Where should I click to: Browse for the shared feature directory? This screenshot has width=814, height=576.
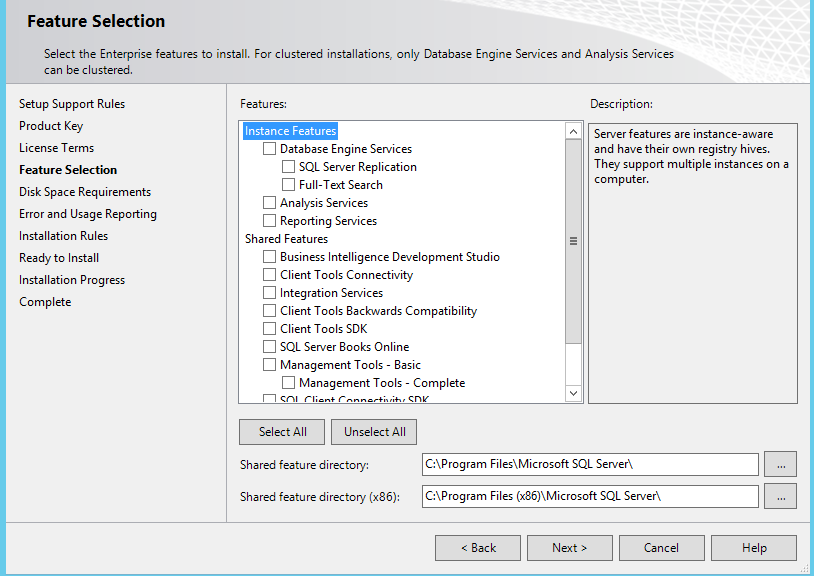click(x=780, y=464)
